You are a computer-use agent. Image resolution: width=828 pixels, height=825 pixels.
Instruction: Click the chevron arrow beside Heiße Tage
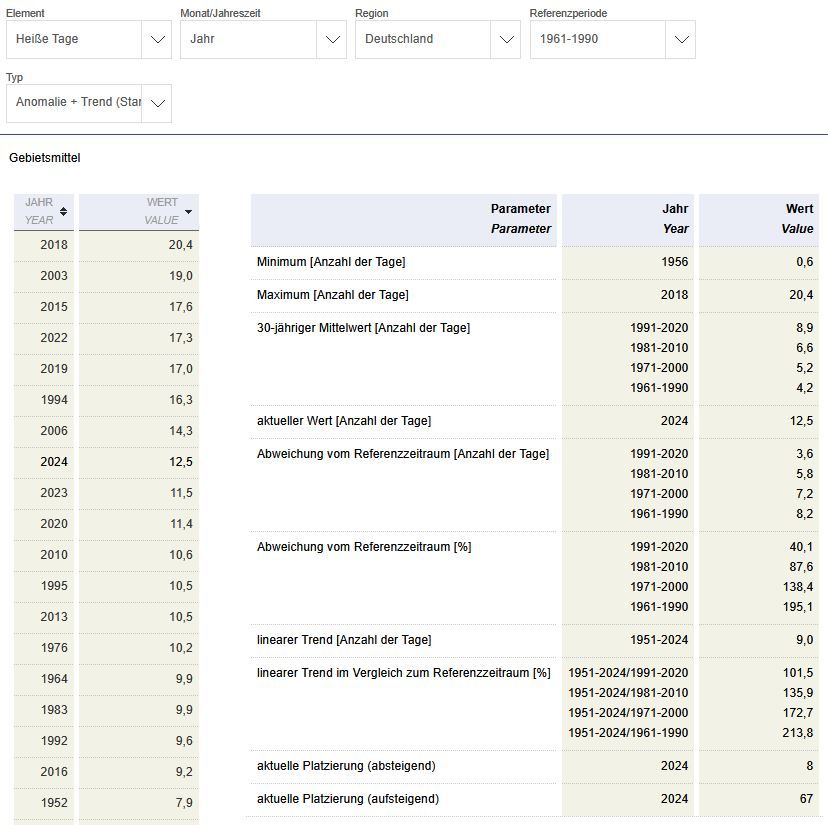(157, 40)
